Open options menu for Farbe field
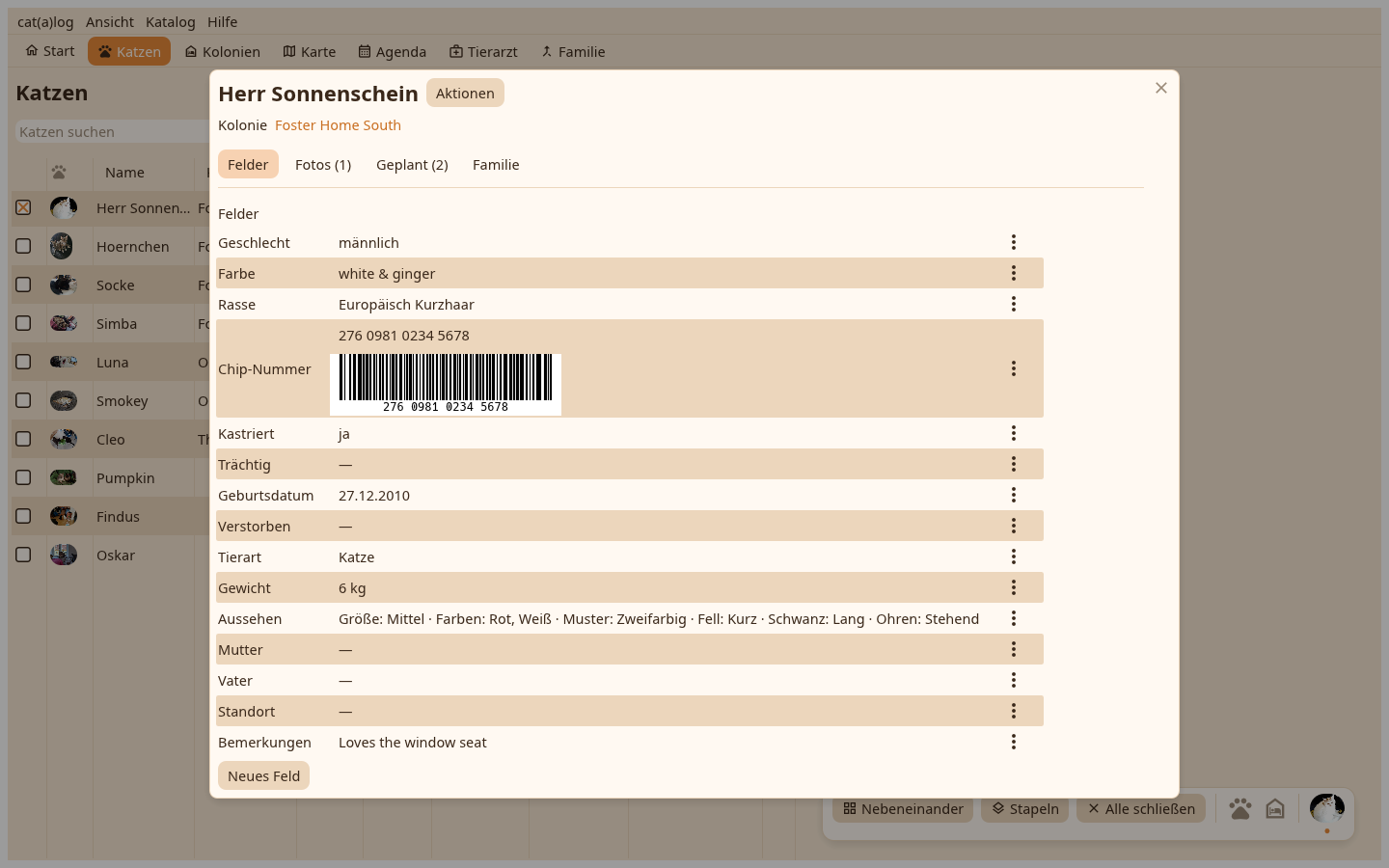The width and height of the screenshot is (1389, 868). tap(1014, 273)
